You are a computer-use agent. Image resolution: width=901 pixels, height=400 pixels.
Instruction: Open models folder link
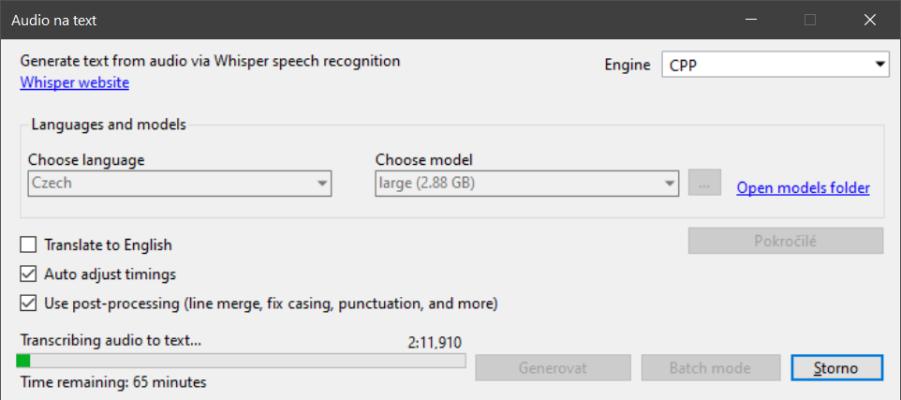point(803,188)
